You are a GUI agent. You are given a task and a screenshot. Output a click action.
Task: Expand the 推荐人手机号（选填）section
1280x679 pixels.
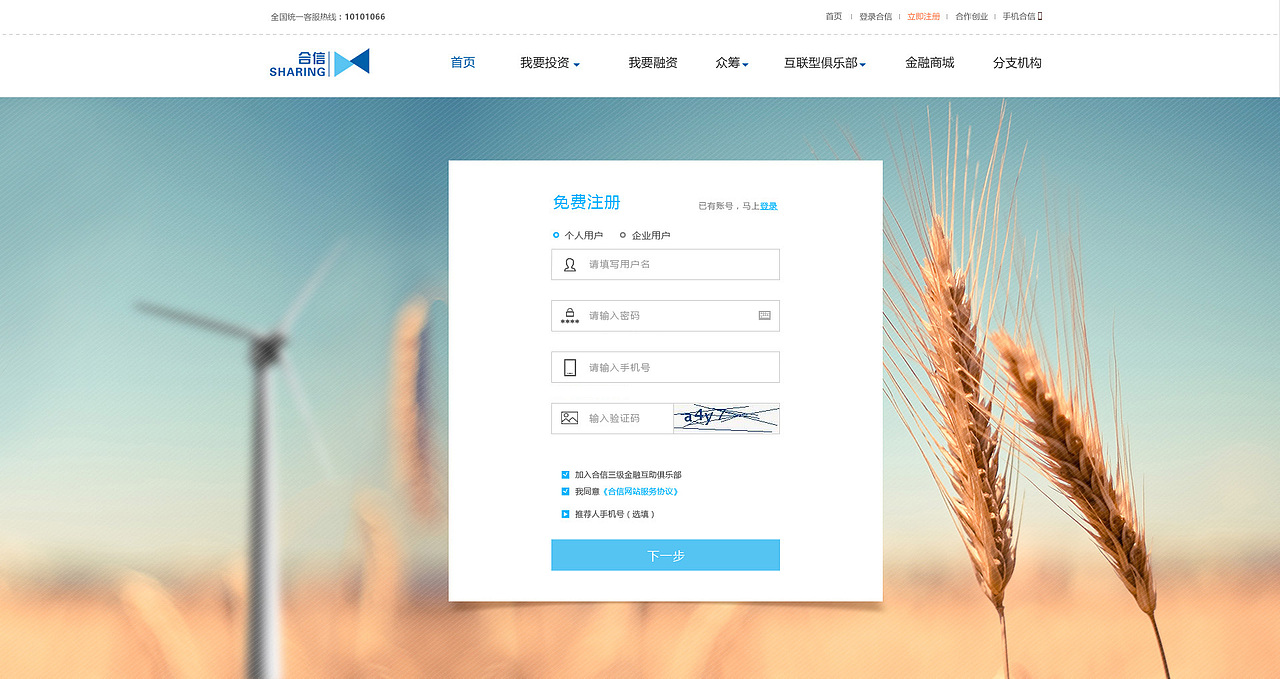pos(565,514)
